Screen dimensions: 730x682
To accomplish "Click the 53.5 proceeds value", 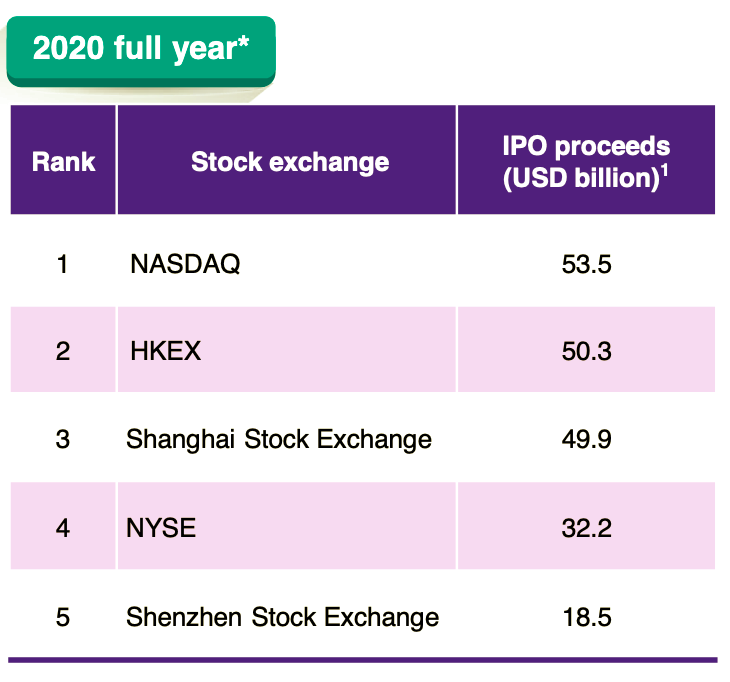I will (x=587, y=264).
